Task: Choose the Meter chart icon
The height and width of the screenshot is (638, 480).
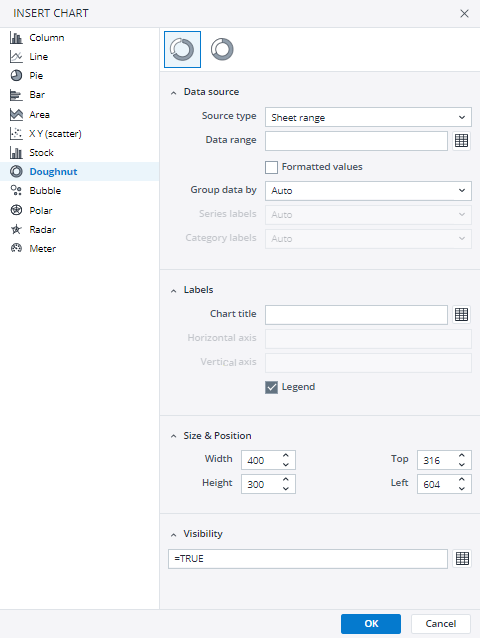Action: pyautogui.click(x=16, y=248)
